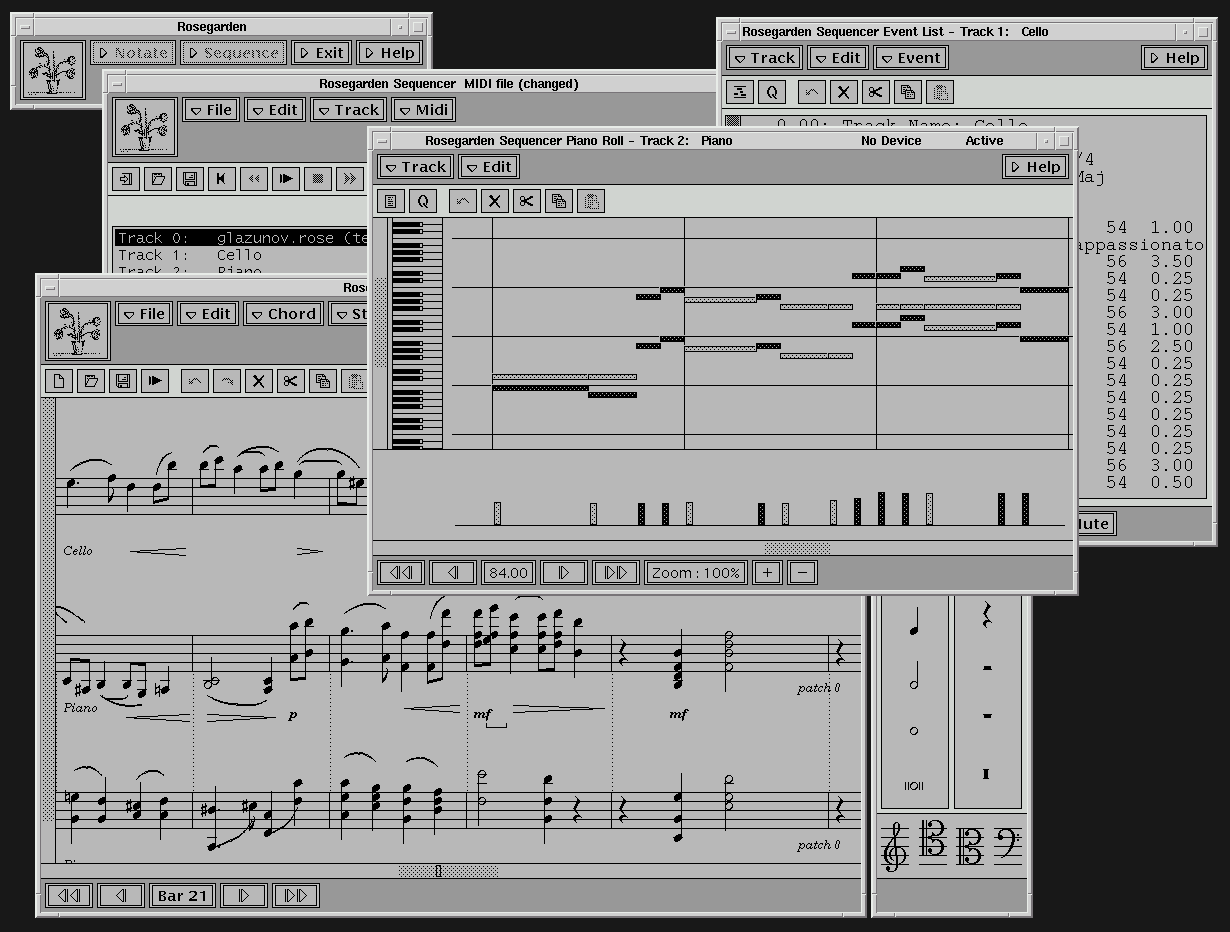The width and height of the screenshot is (1230, 932).
Task: Click the paste icon in the Event List toolbar
Action: 939,92
